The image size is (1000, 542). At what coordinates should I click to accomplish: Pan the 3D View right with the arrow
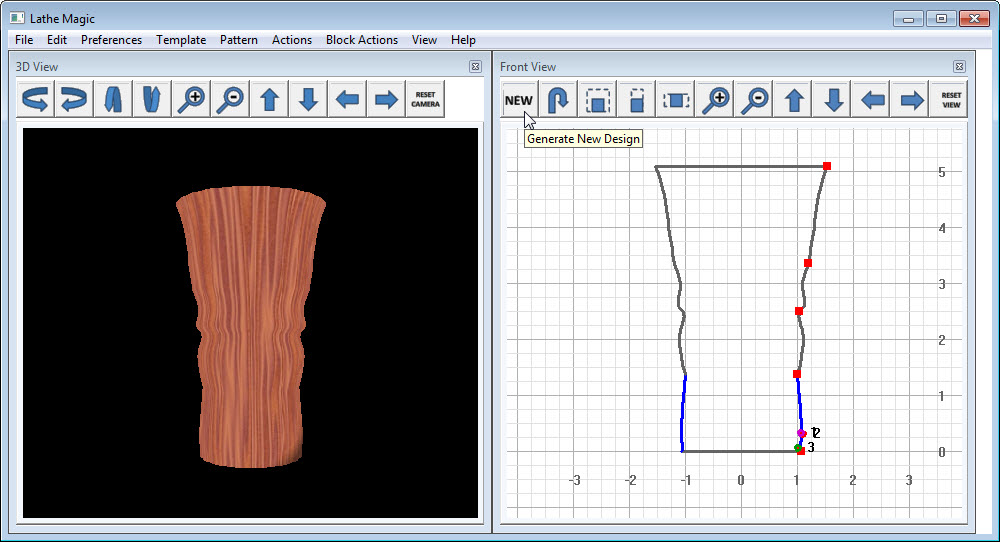[386, 100]
